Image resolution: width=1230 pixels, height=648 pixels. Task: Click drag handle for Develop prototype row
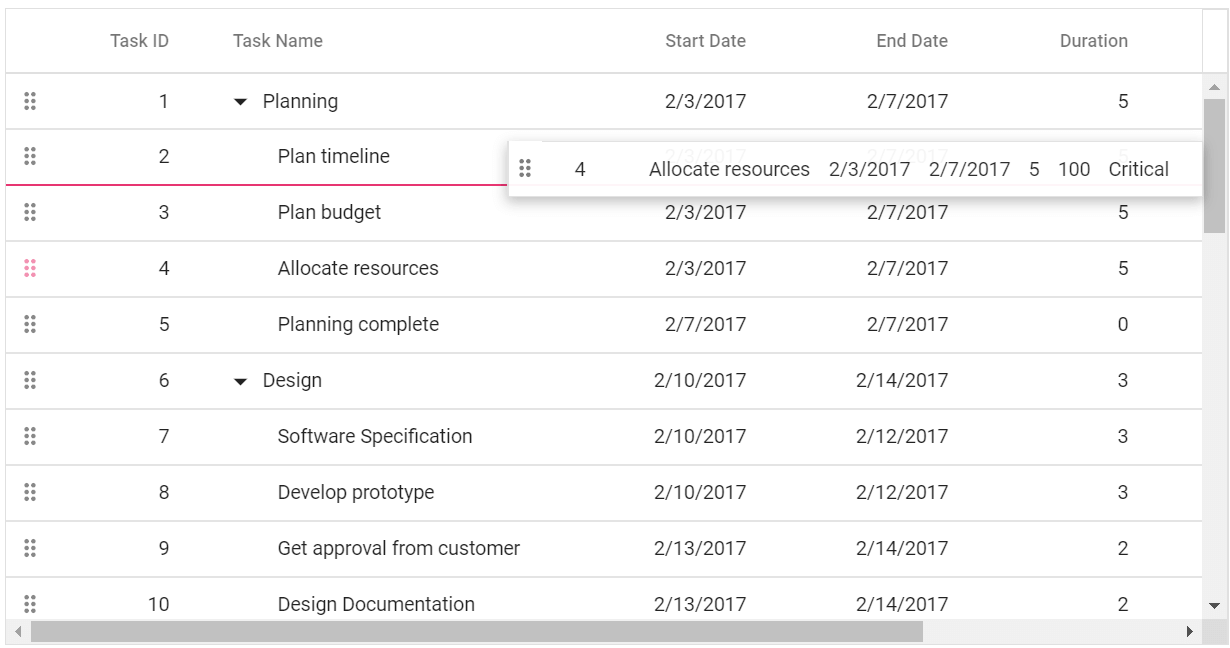click(x=30, y=492)
